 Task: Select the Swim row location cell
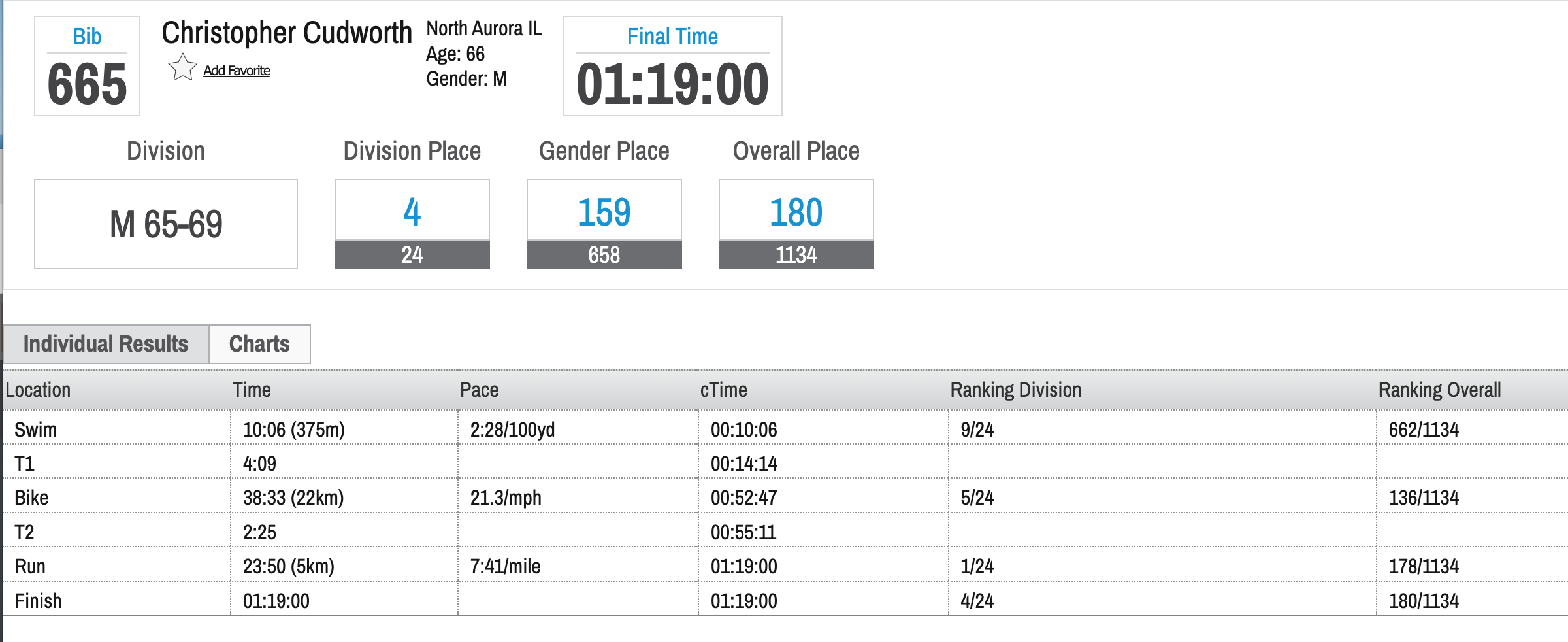click(36, 430)
